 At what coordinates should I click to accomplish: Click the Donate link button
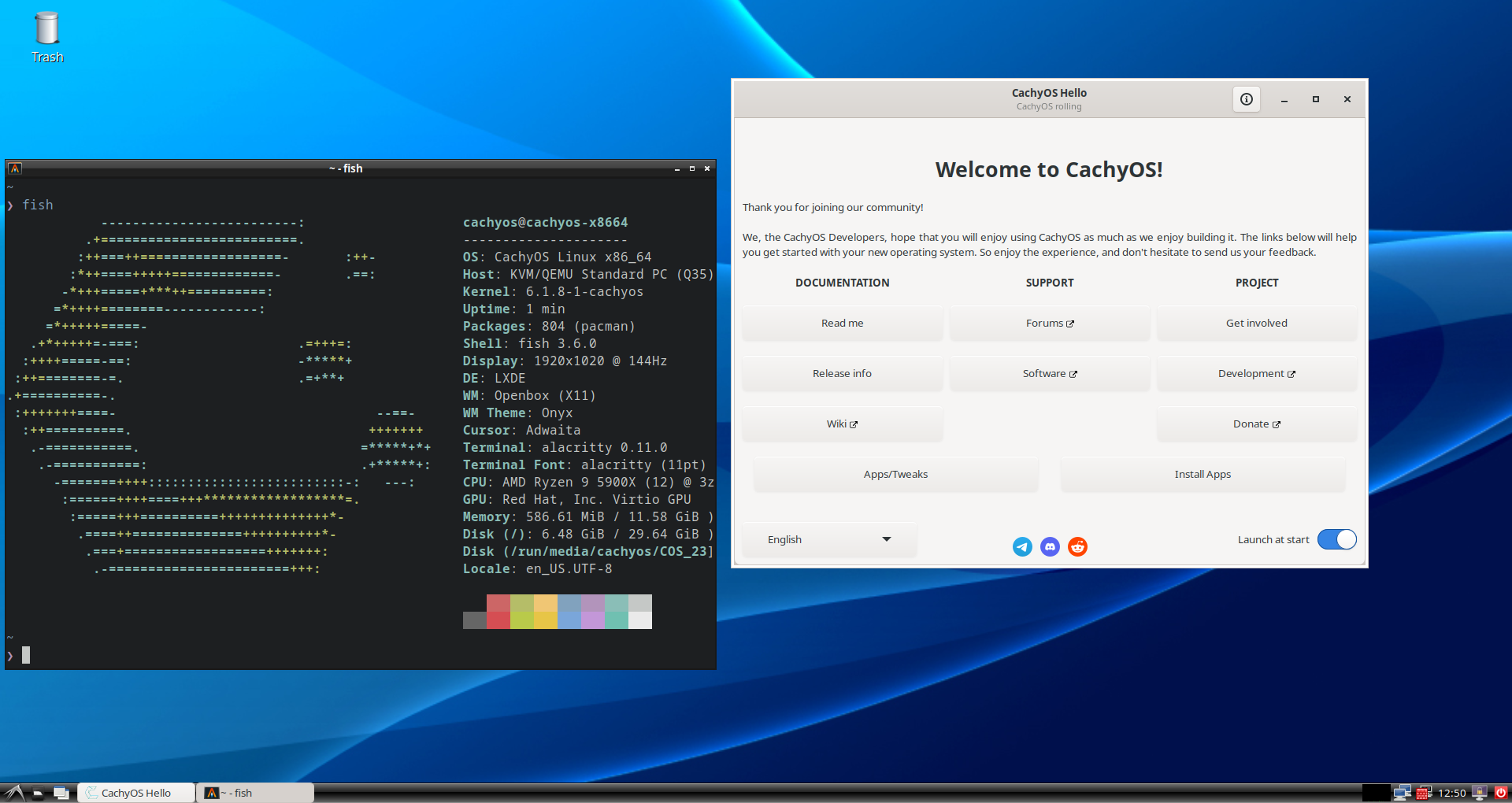(x=1256, y=424)
